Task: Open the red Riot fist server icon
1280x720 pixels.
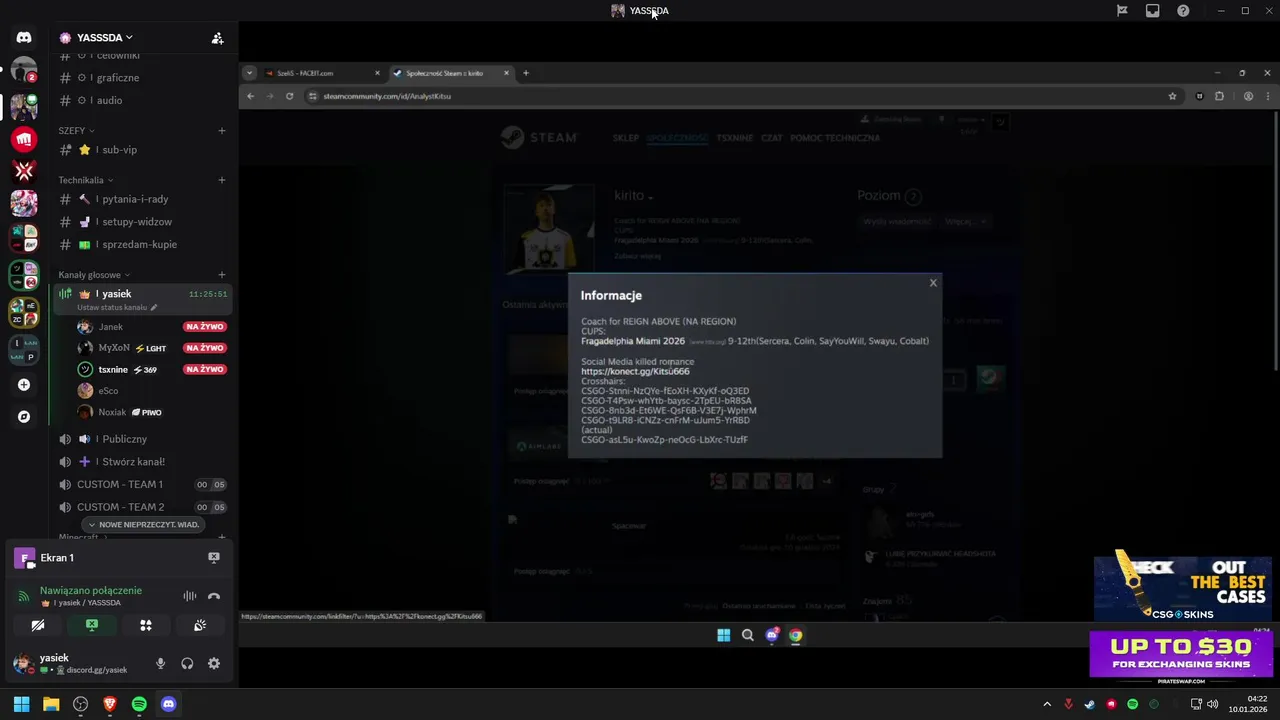Action: 24,139
